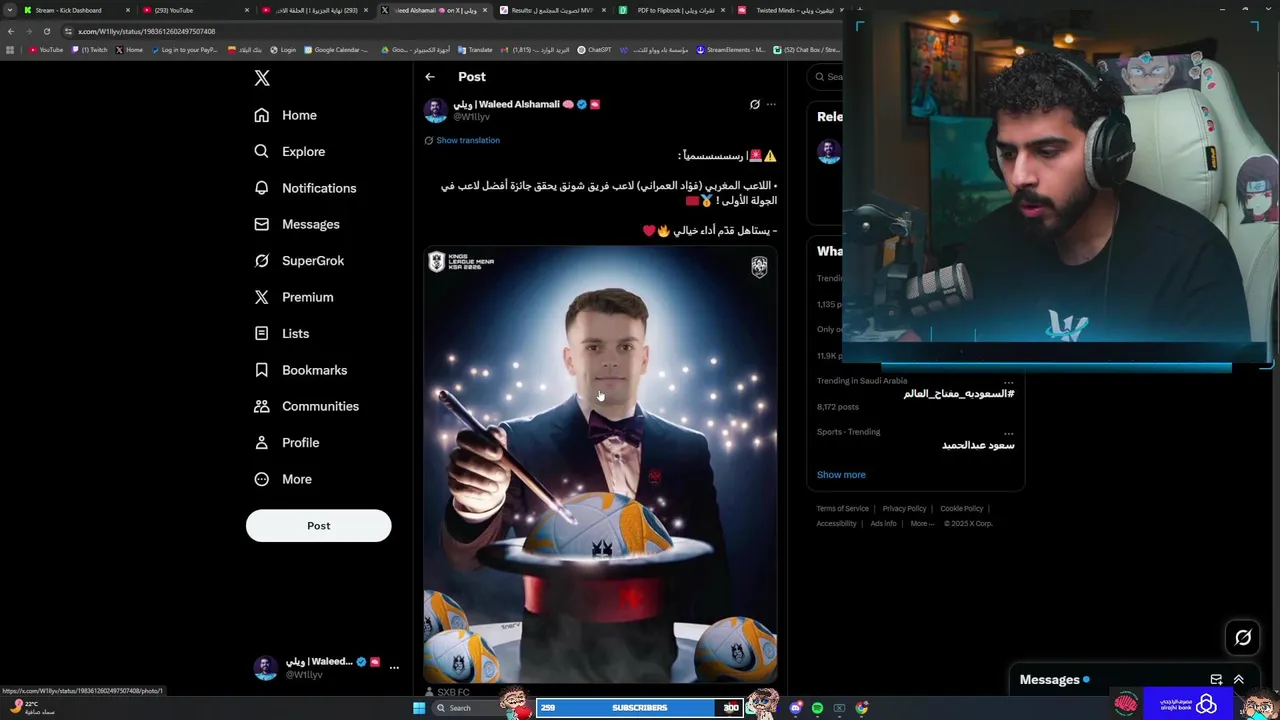Open the post's three-dot options menu
1280x720 pixels.
[771, 104]
